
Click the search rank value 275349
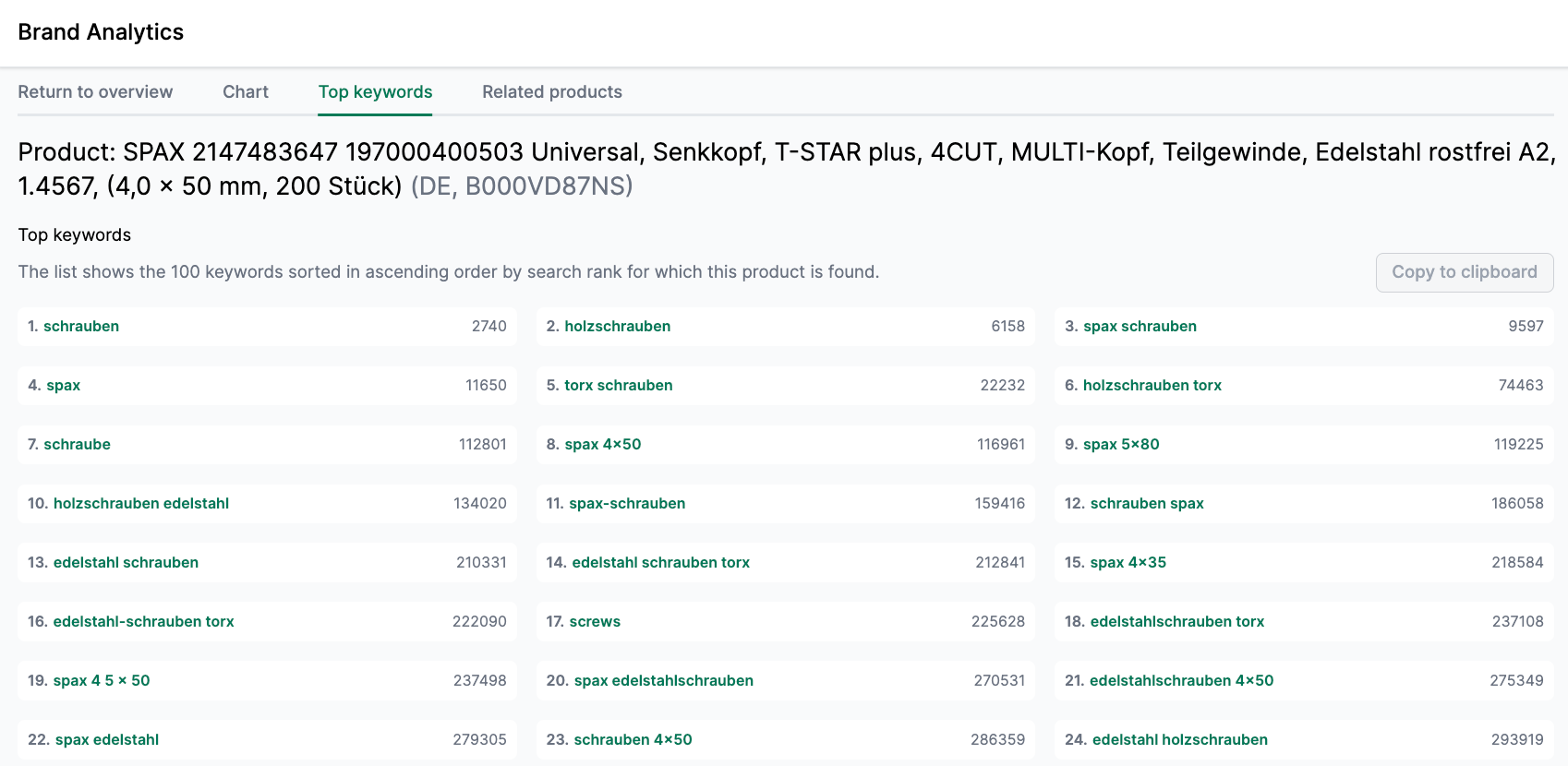(1517, 680)
